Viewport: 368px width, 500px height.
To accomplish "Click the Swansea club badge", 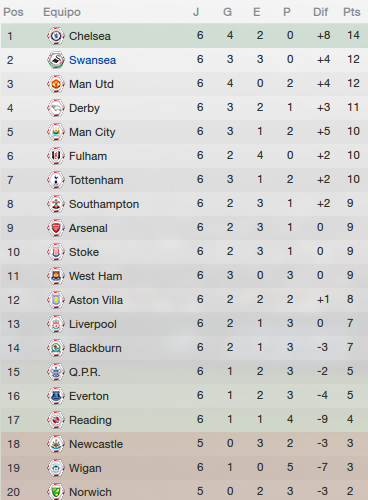I will pos(56,60).
